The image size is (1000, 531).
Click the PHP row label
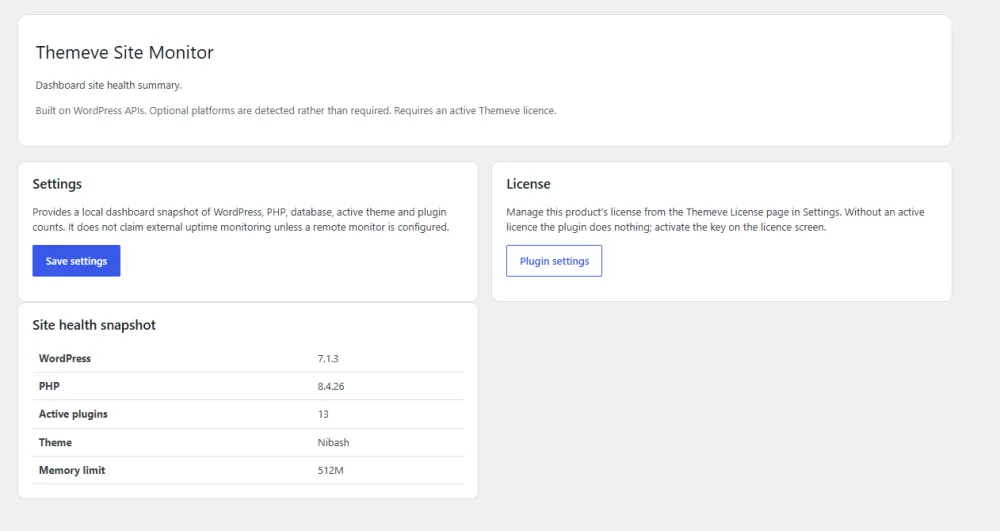[x=49, y=386]
